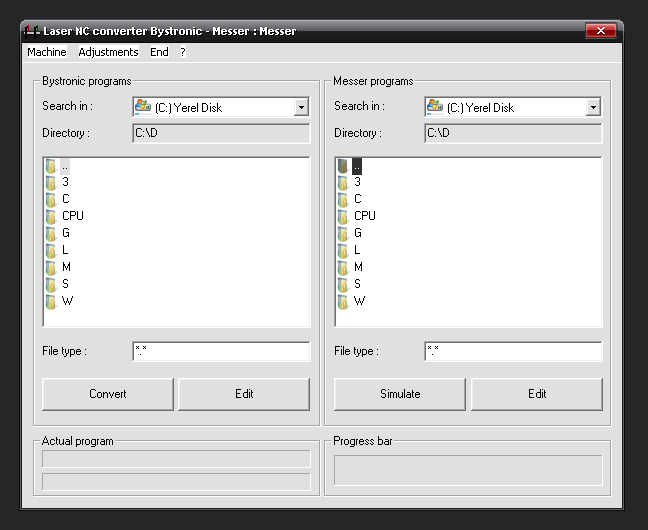Select the W folder icon in Messer list
The image size is (648, 530).
[343, 301]
